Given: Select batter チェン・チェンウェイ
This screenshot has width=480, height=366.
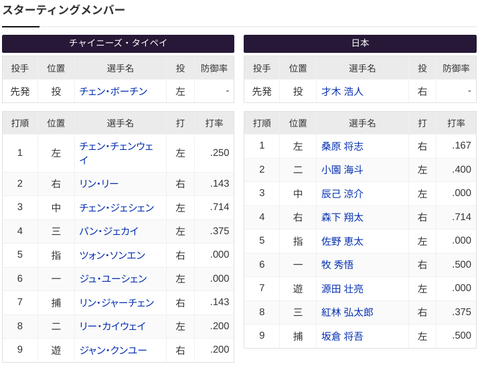Looking at the screenshot, I should 116,153.
